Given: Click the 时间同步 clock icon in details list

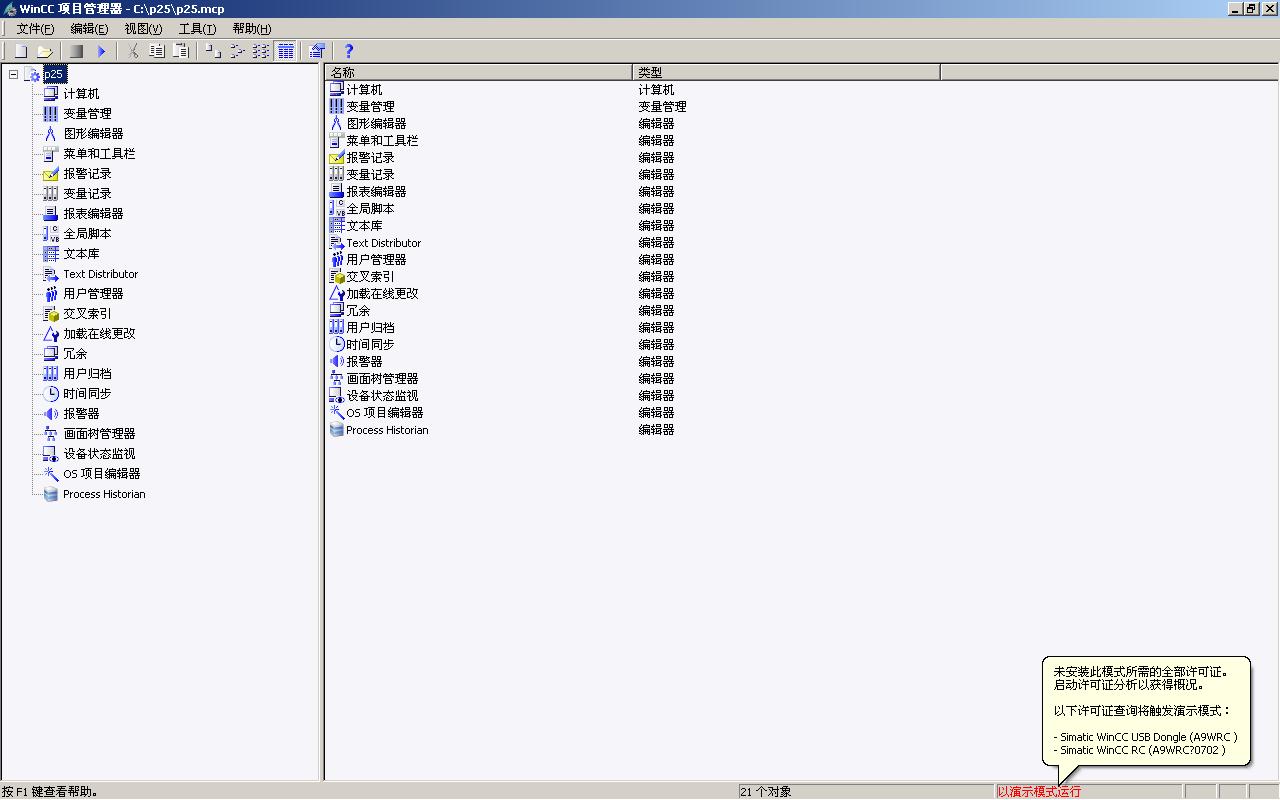Looking at the screenshot, I should click(x=336, y=345).
